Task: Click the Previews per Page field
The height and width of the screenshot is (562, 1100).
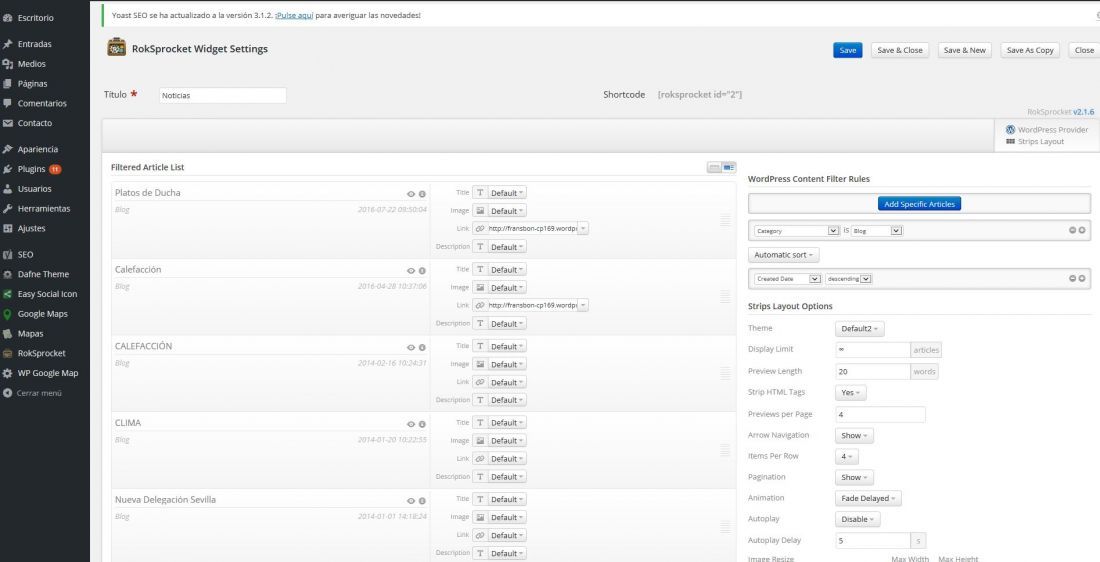Action: (x=880, y=415)
